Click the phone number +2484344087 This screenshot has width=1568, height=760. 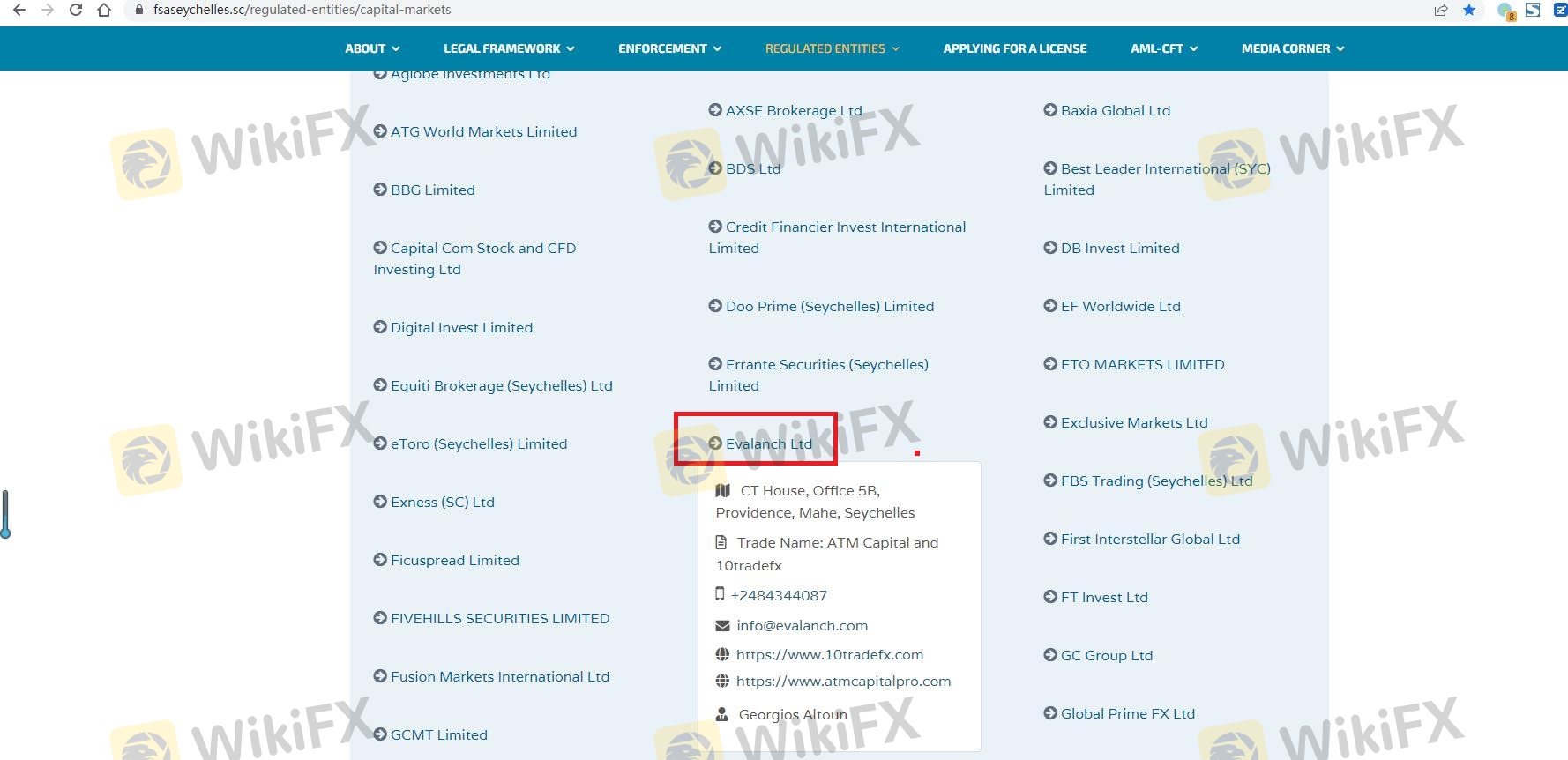pyautogui.click(x=779, y=595)
